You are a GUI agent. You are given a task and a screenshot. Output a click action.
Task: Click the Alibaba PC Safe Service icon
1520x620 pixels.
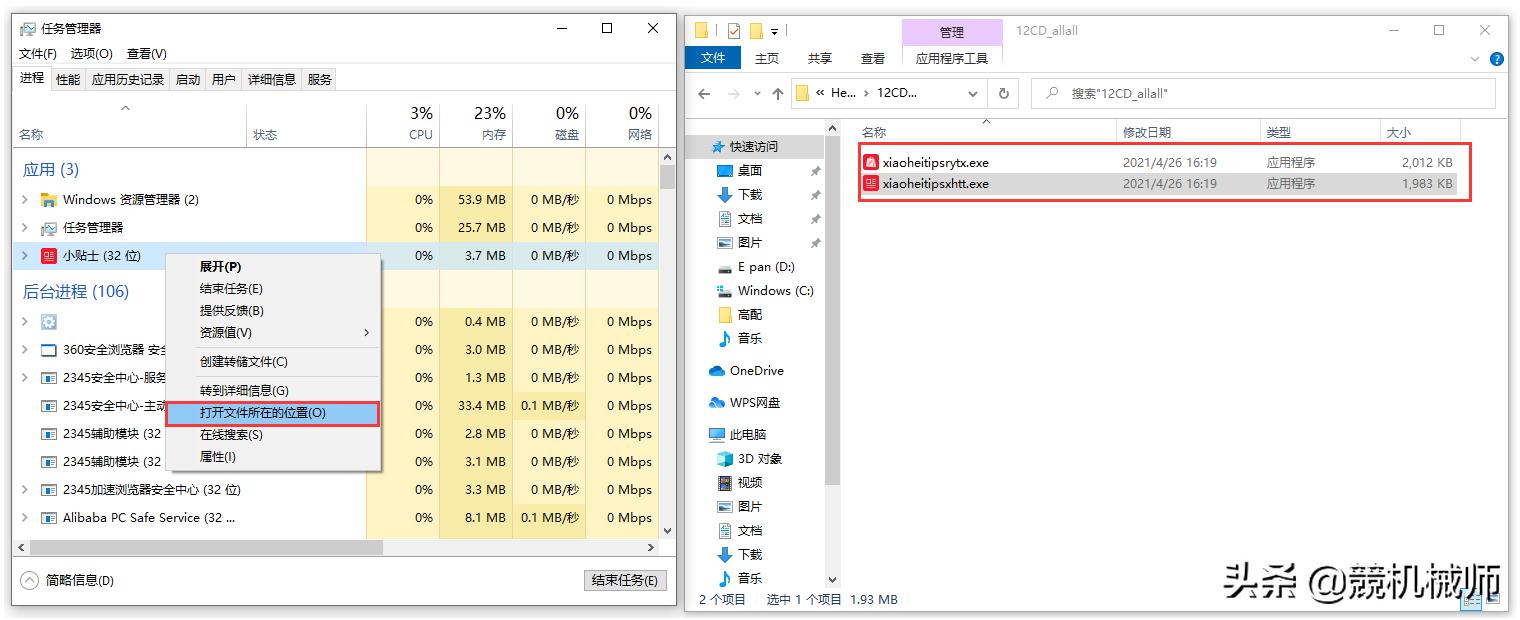click(x=48, y=518)
